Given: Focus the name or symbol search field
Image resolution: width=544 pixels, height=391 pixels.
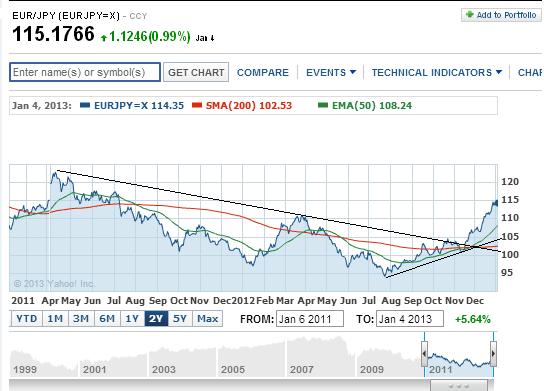Looking at the screenshot, I should click(x=85, y=72).
